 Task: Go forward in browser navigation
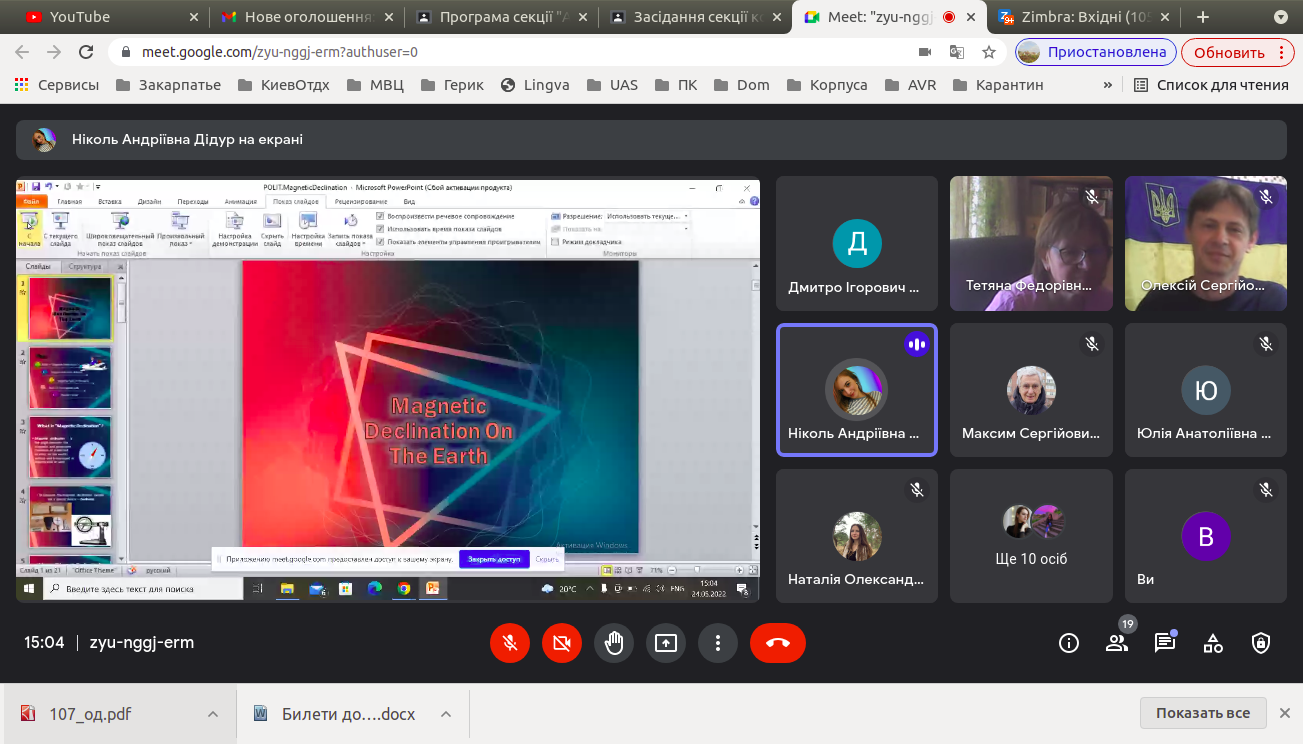54,52
